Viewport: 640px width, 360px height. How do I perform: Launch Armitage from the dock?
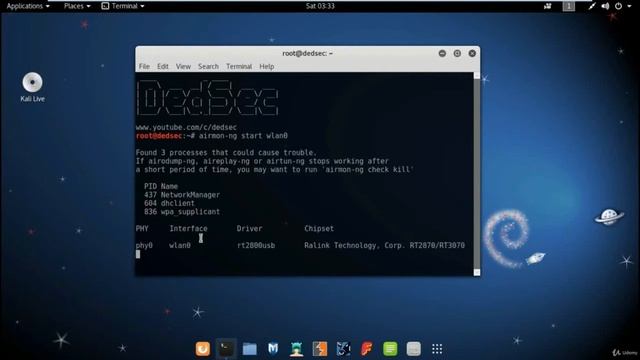click(x=296, y=349)
